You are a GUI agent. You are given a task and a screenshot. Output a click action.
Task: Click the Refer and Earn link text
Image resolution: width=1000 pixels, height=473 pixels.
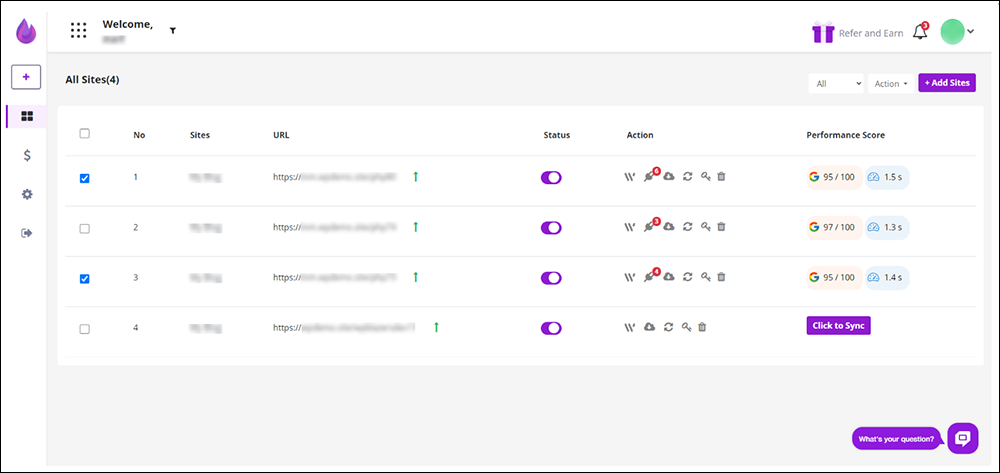[871, 33]
